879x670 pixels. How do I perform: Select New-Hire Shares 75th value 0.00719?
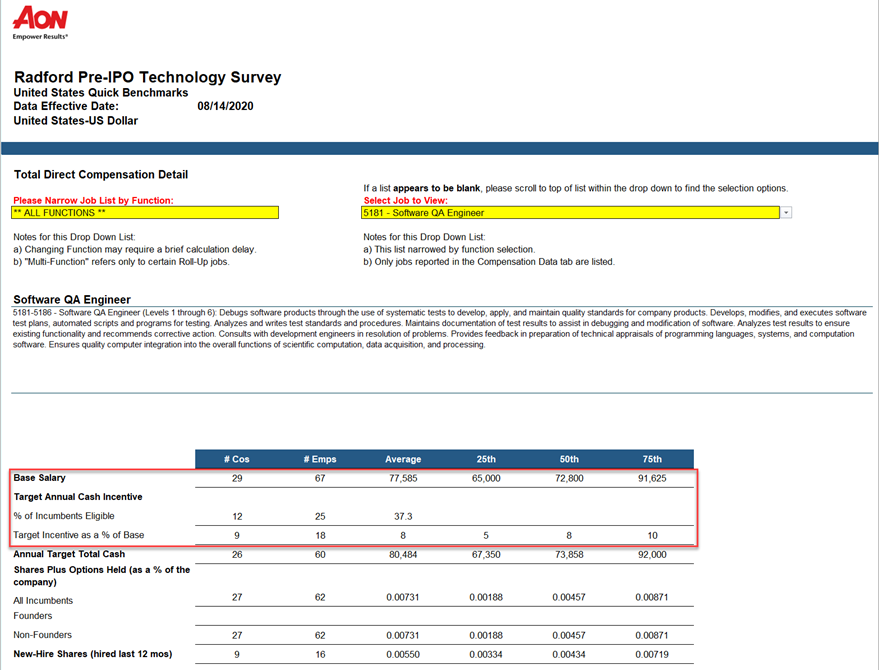tap(652, 654)
